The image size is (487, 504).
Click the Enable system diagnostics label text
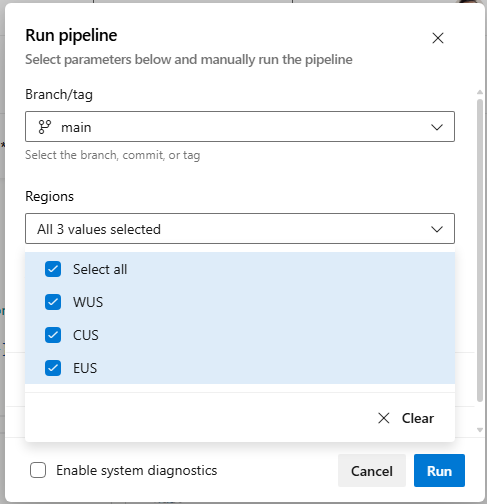point(137,470)
